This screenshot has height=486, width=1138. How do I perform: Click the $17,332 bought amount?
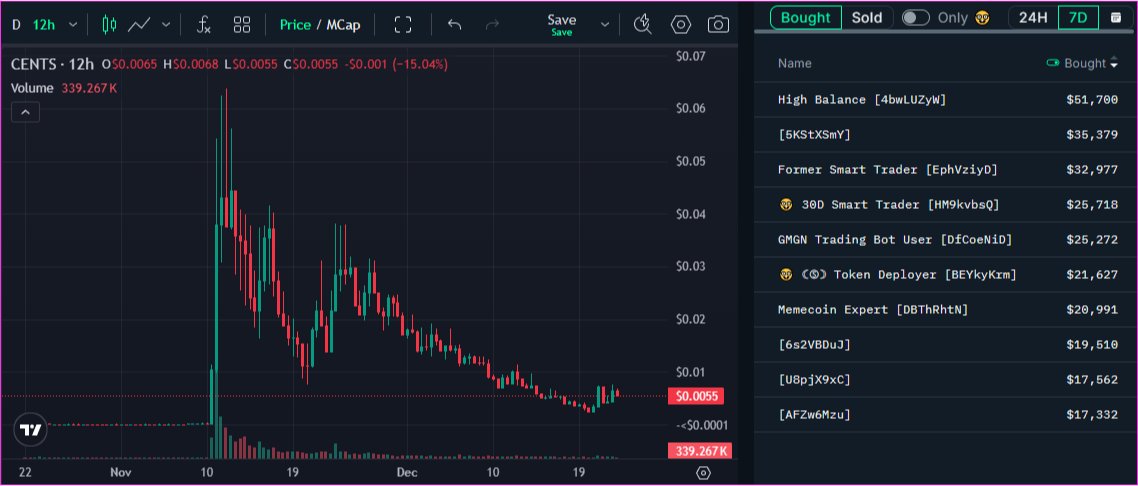[x=1092, y=415]
